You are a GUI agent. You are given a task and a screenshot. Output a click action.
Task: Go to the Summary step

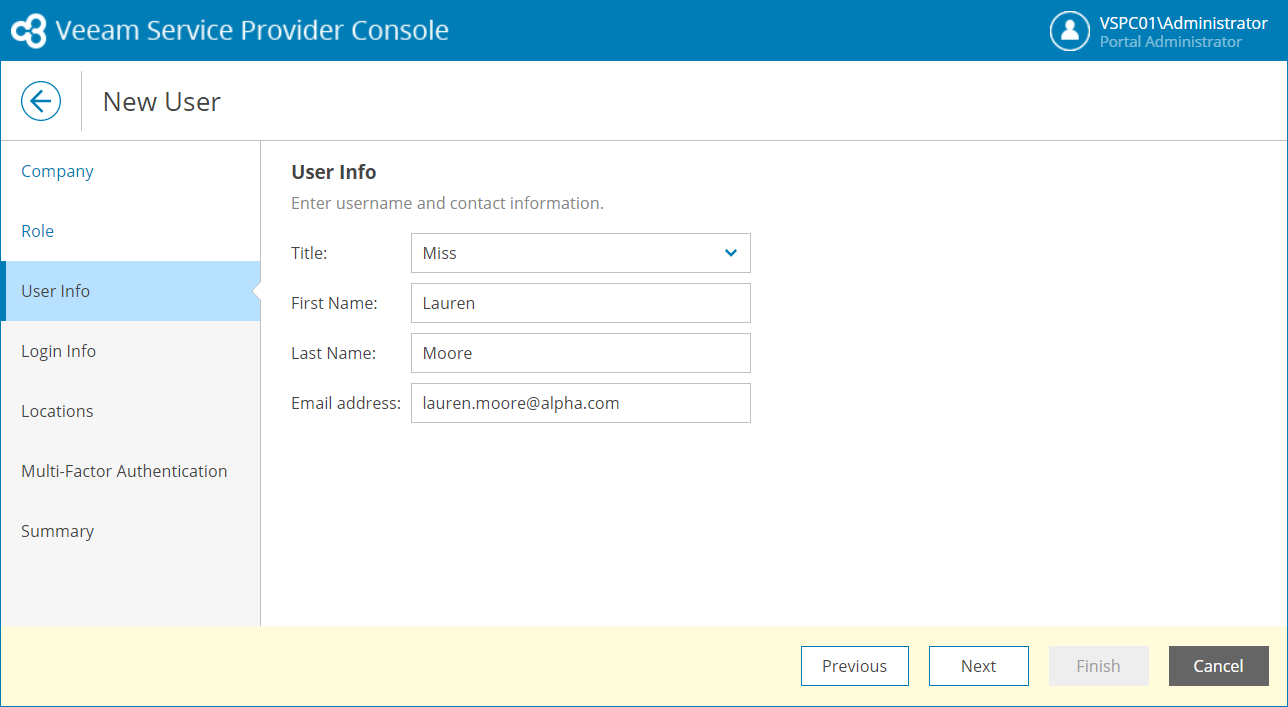click(x=57, y=531)
